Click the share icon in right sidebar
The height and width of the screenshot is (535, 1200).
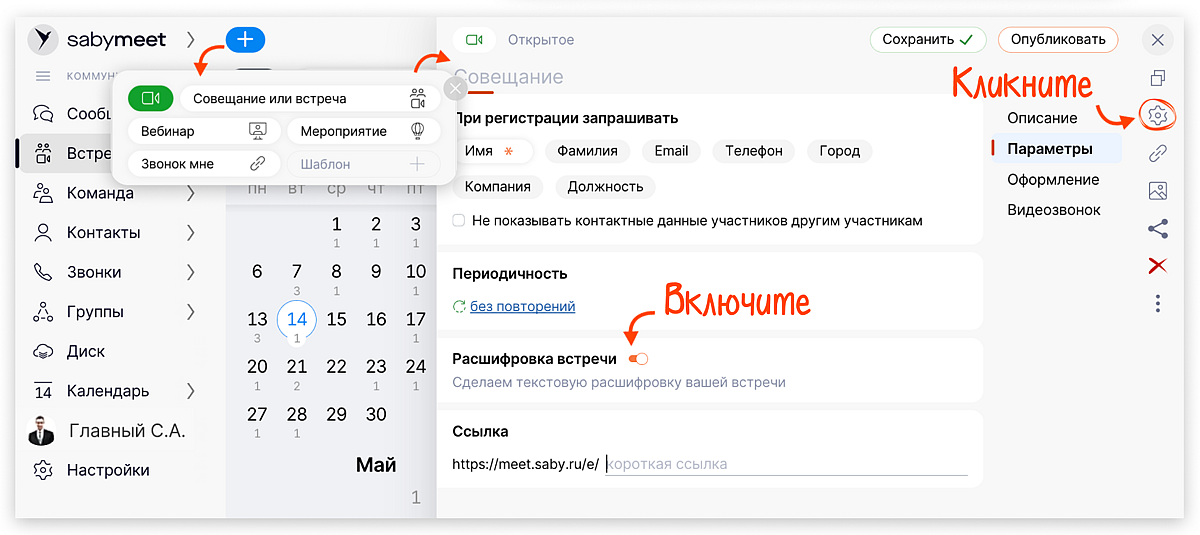pyautogui.click(x=1158, y=229)
